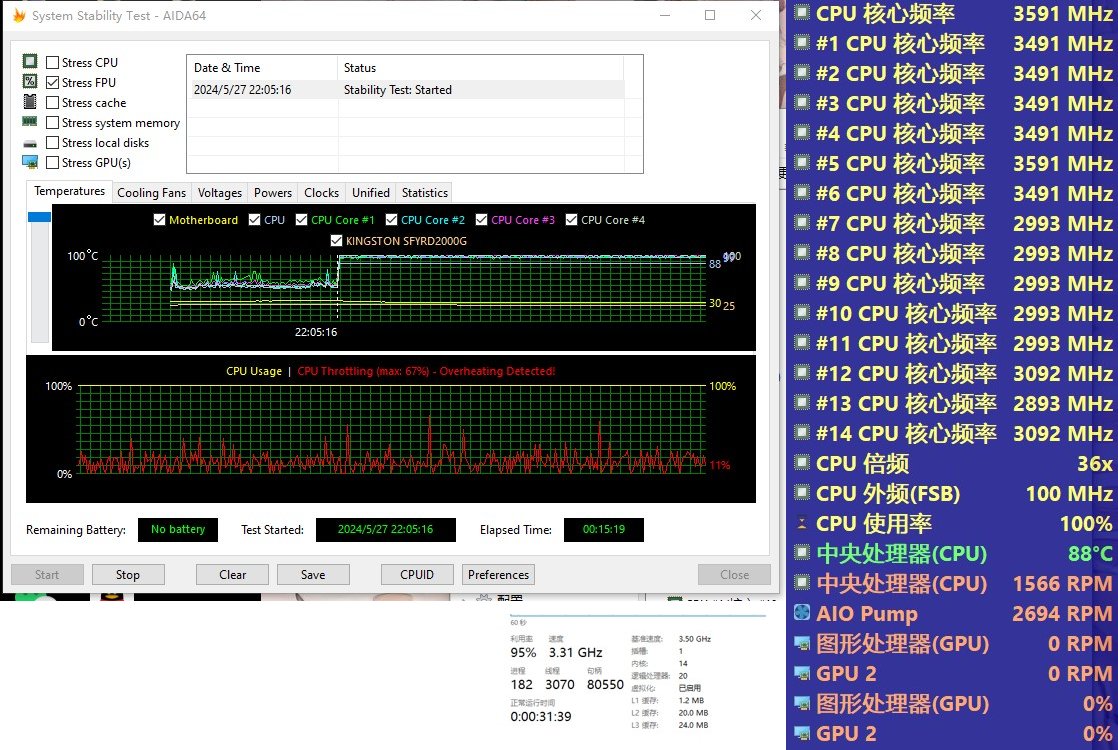Image resolution: width=1118 pixels, height=750 pixels.
Task: Switch to the Temperatures tab
Action: click(x=69, y=191)
